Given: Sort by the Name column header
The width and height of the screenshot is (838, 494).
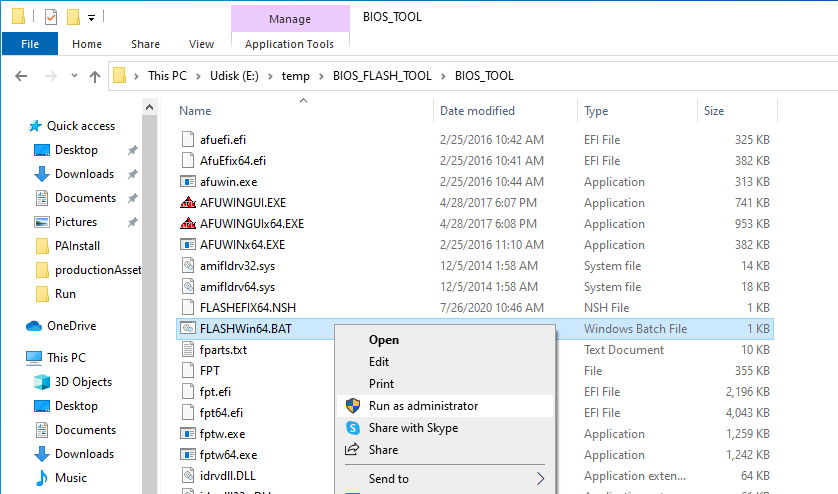Looking at the screenshot, I should click(x=195, y=111).
